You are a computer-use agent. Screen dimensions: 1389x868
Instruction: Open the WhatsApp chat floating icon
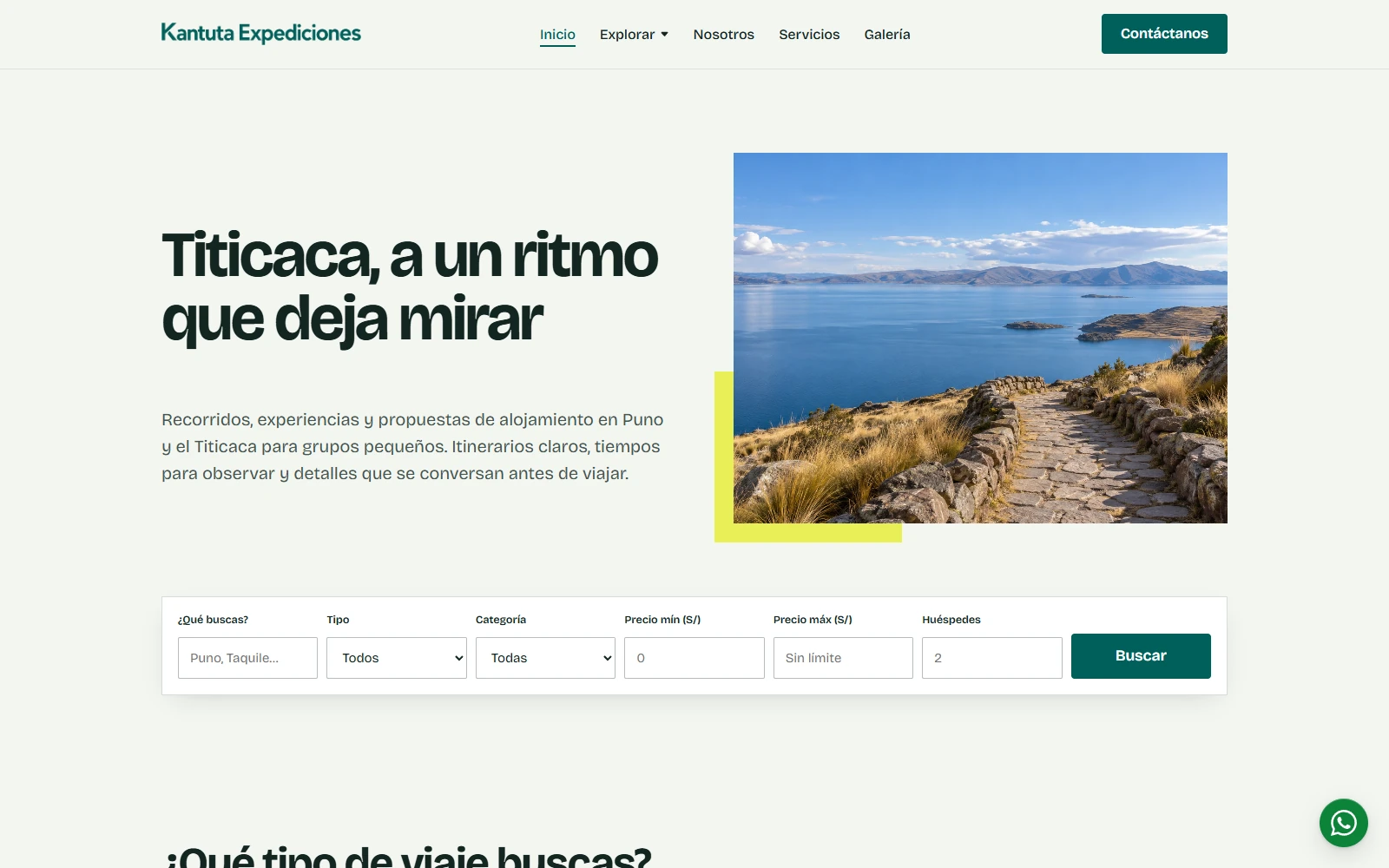click(x=1343, y=823)
